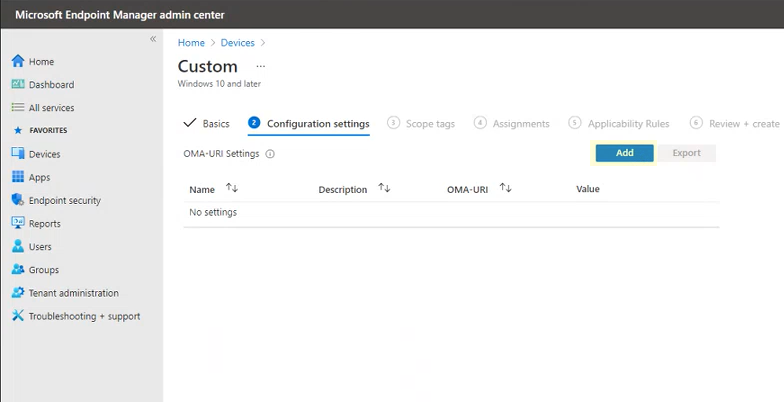This screenshot has height=402, width=784.
Task: Click the Home house icon in sidebar
Action: click(x=17, y=61)
